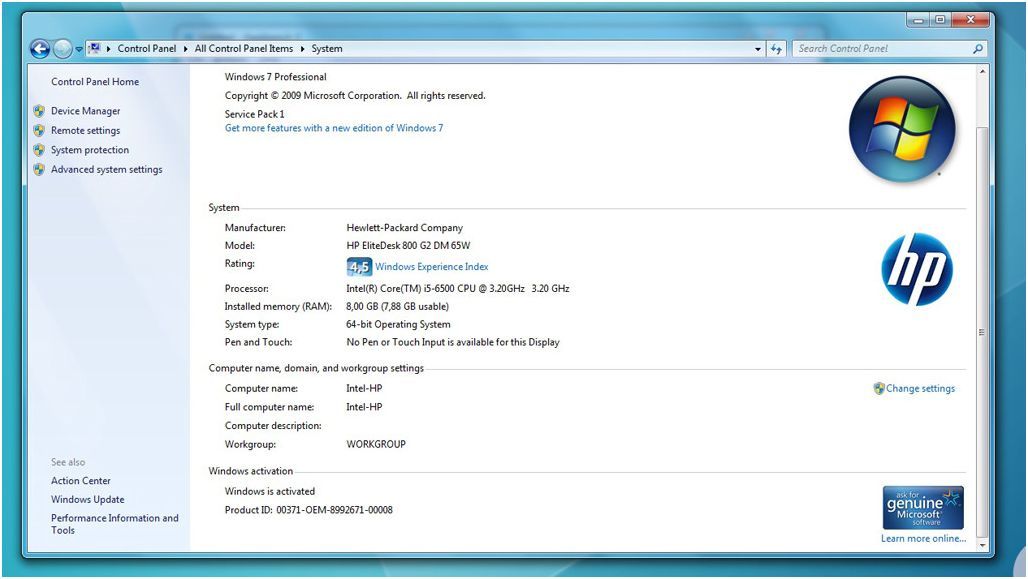Image resolution: width=1028 pixels, height=579 pixels.
Task: Click the back navigation arrow
Action: point(39,48)
